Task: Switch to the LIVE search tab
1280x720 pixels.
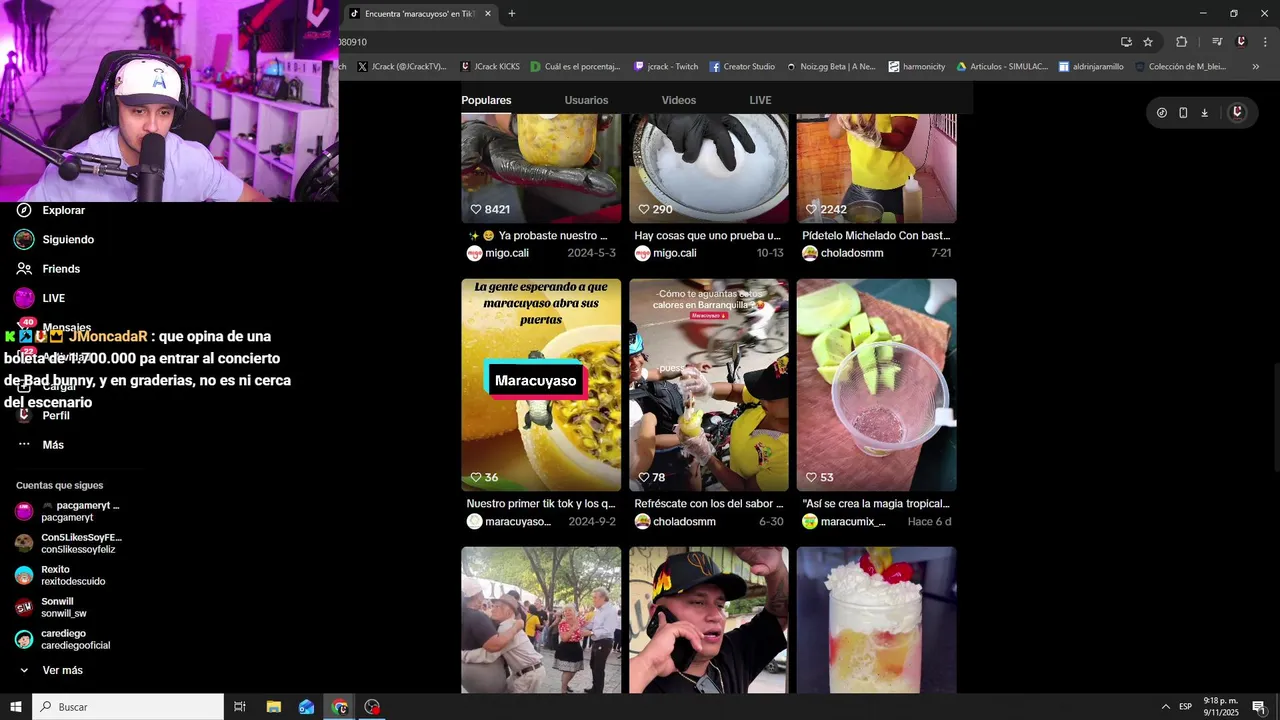Action: pos(760,100)
